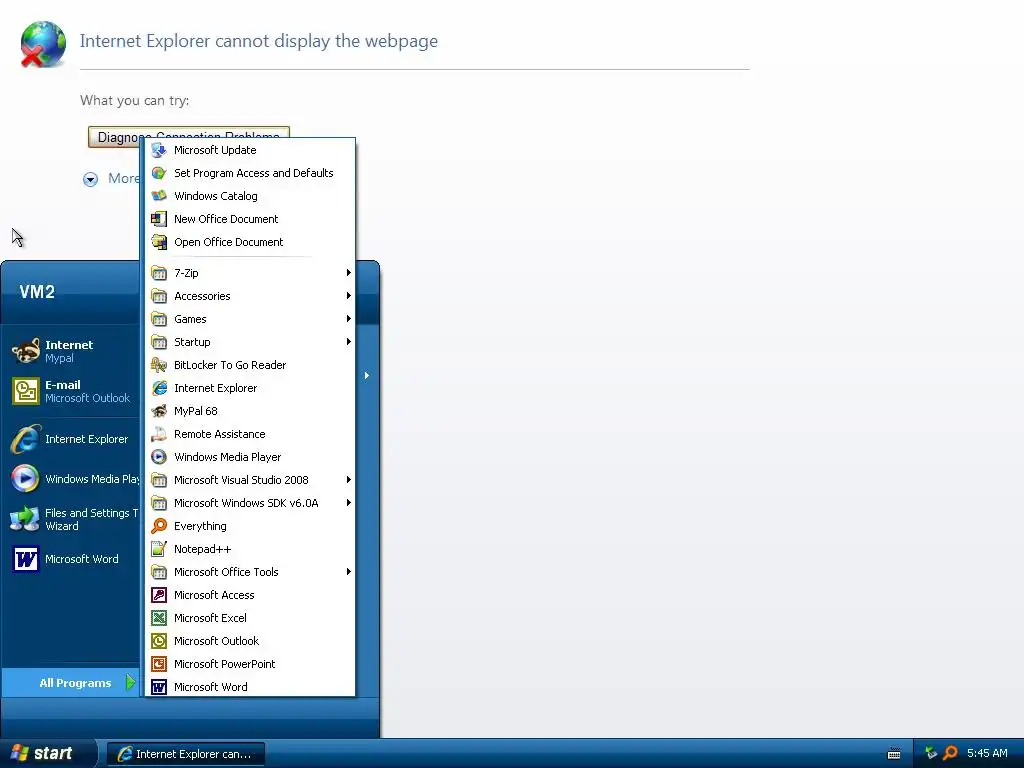Image resolution: width=1024 pixels, height=768 pixels.
Task: Open the Games folder entry
Action: (x=251, y=319)
